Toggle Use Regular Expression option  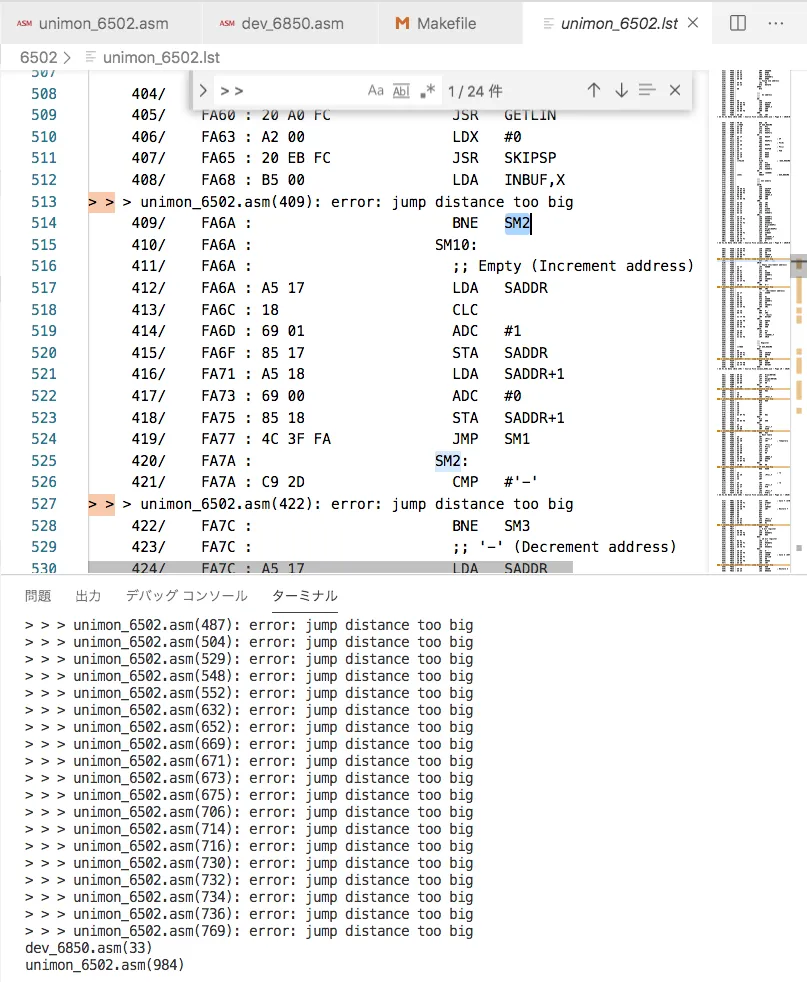pos(428,91)
